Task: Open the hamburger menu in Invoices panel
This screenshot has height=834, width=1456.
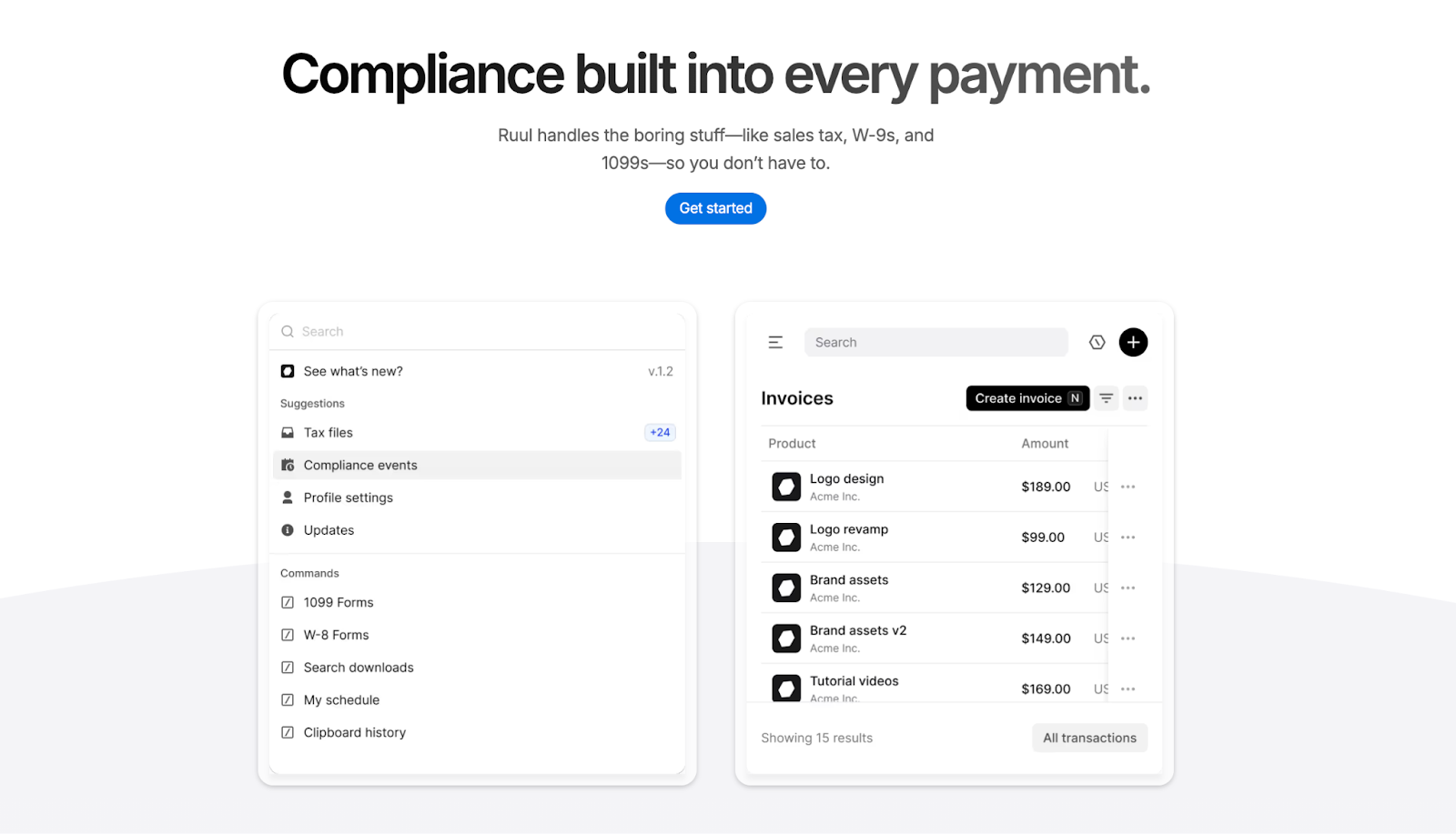Action: pyautogui.click(x=775, y=342)
